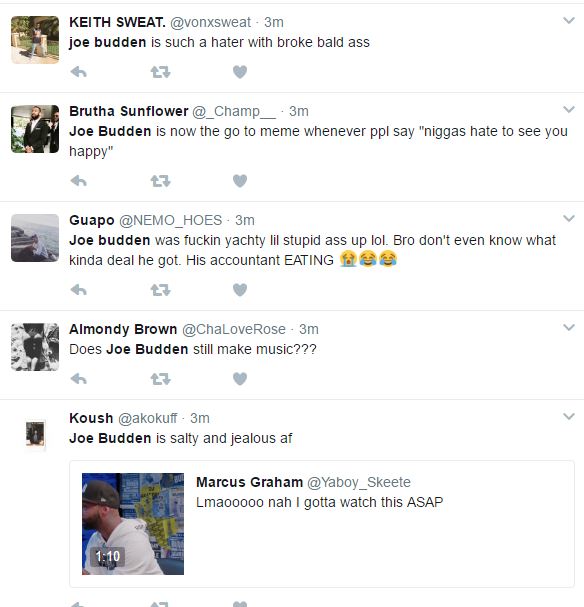584x607 pixels.
Task: Reply to KEITH SWEAT's tweet
Action: click(79, 72)
